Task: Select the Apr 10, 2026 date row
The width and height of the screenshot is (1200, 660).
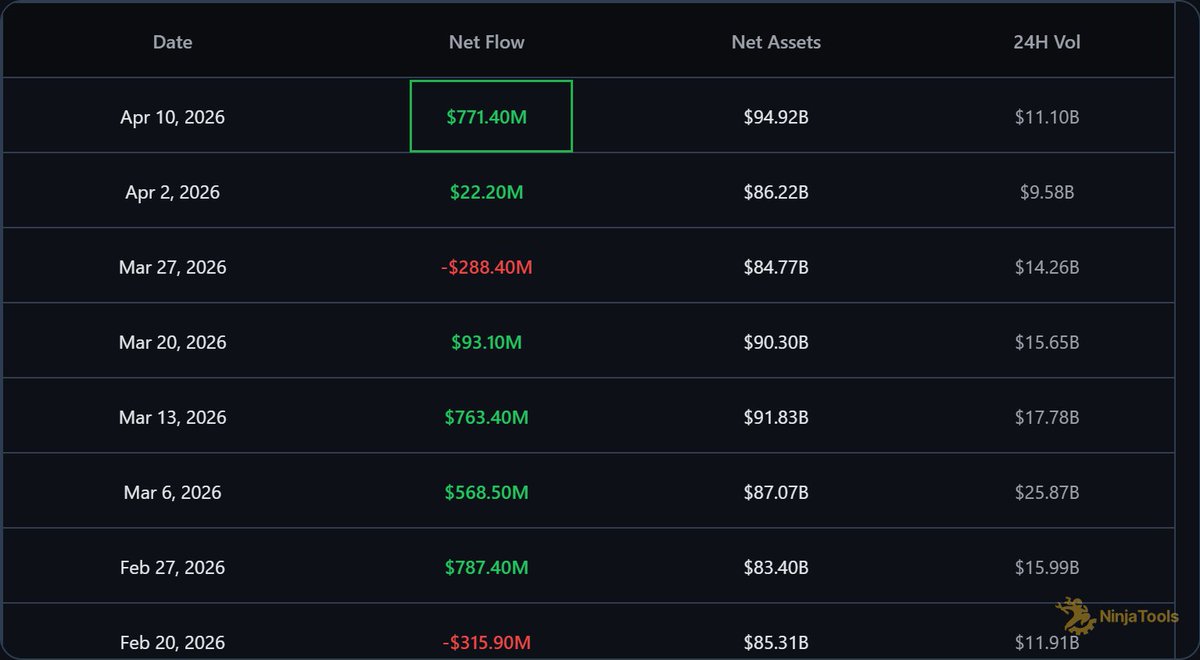Action: [172, 117]
